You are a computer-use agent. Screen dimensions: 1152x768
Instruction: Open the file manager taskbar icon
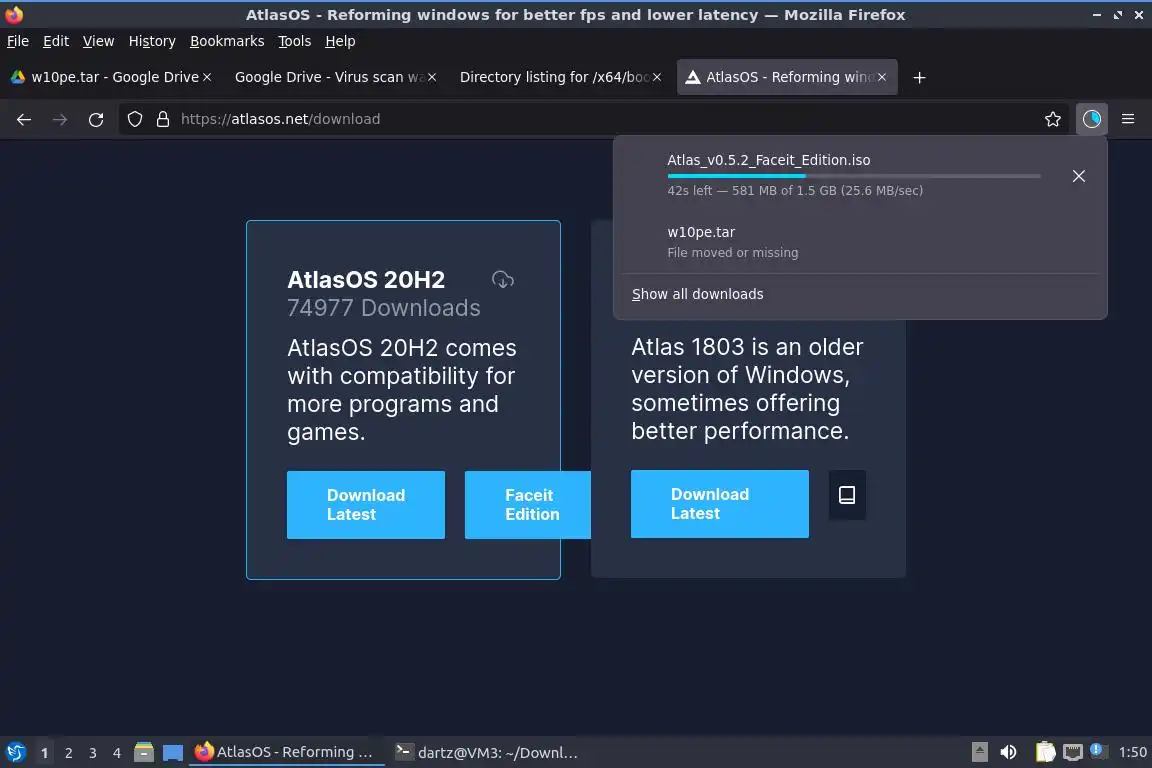click(x=144, y=752)
